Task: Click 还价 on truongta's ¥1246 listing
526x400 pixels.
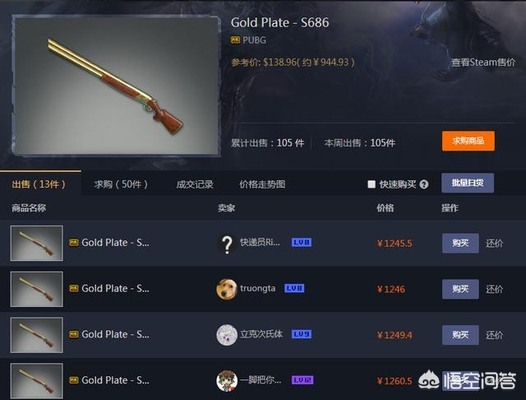Action: coord(494,289)
